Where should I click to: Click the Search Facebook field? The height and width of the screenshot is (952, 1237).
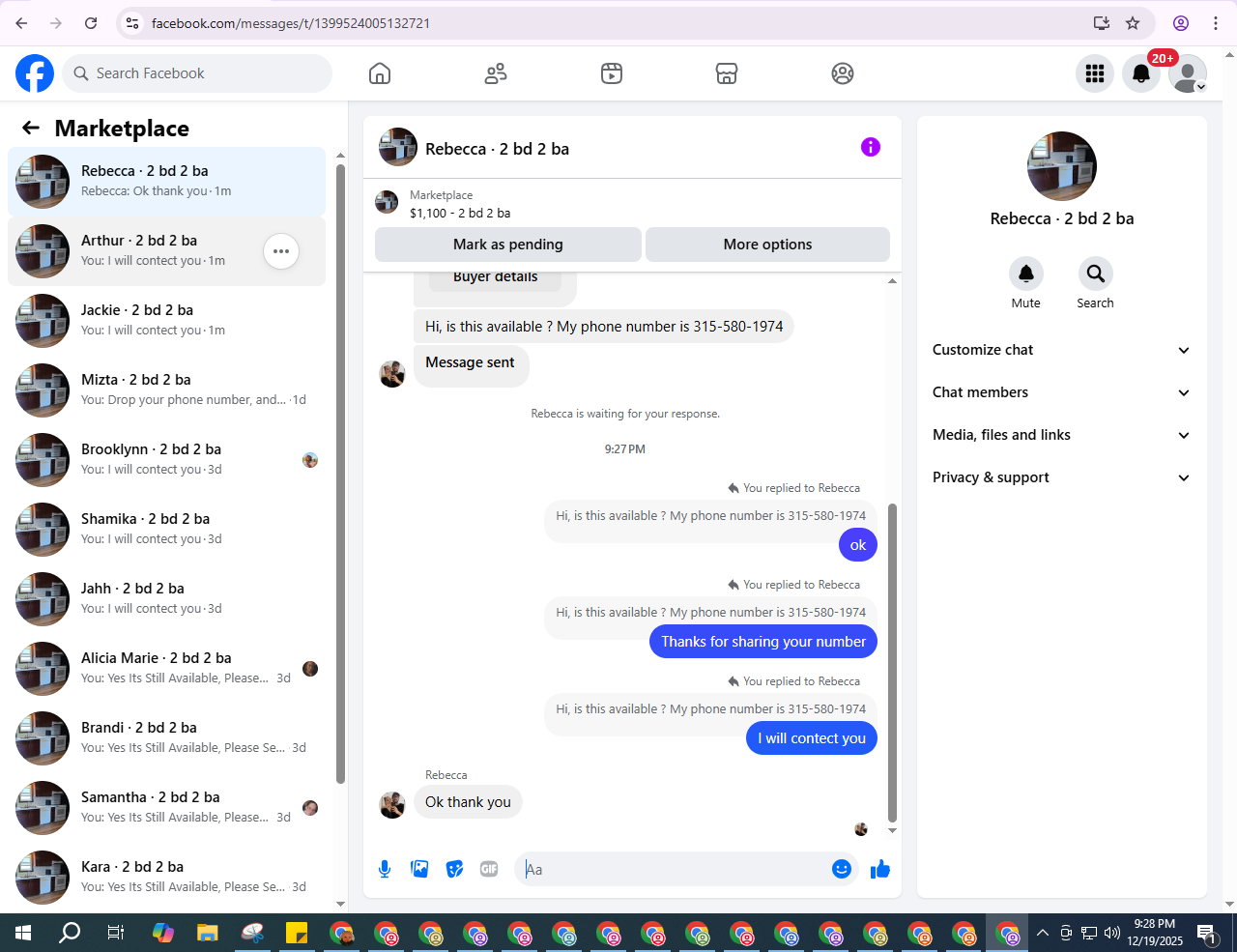click(x=197, y=73)
